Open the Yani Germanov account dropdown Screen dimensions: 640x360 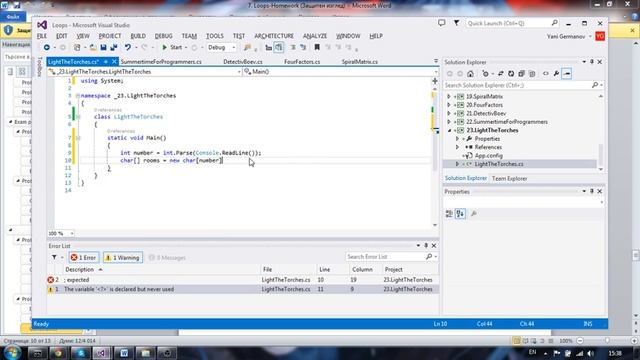pos(569,36)
